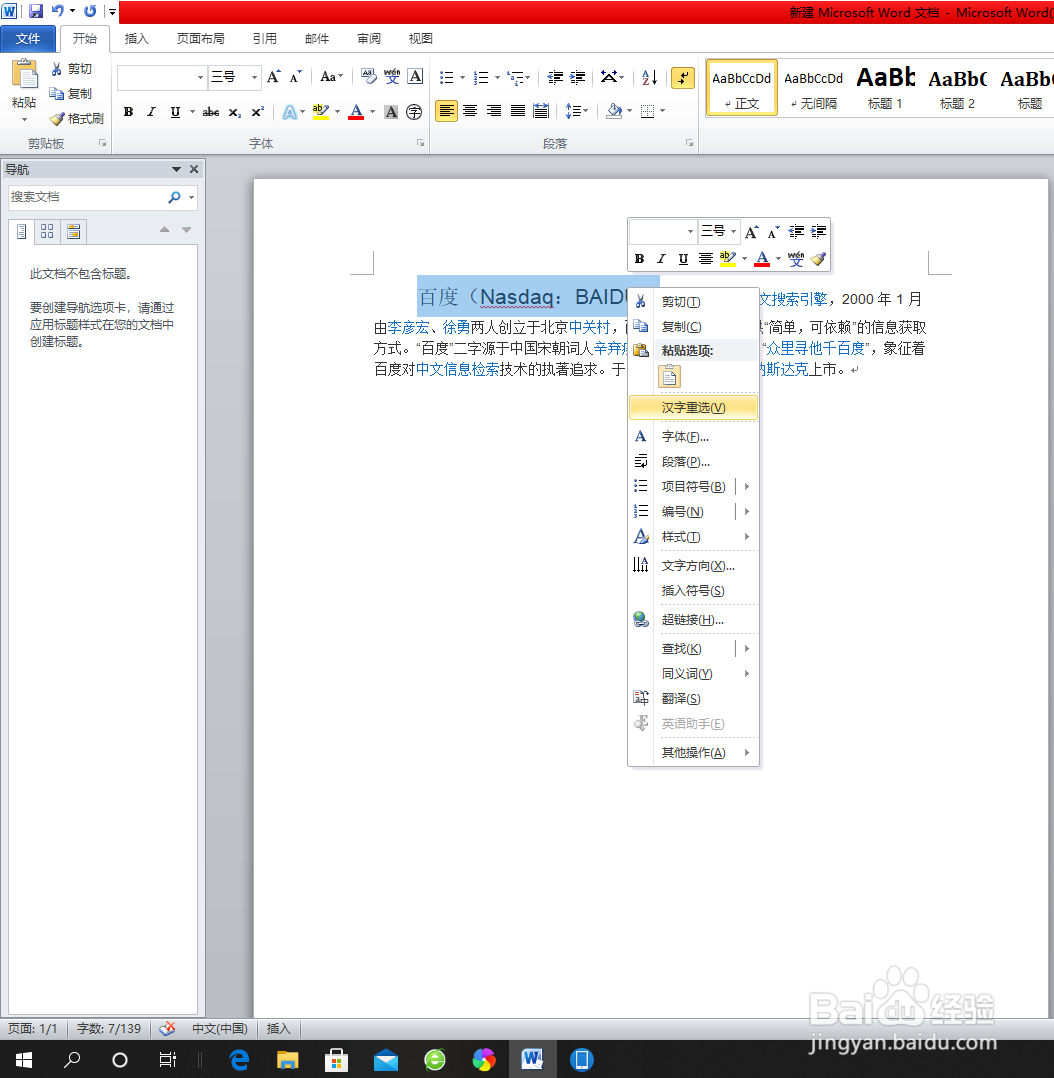Click paste option icon in context menu
Screen dimensions: 1054x1078
click(670, 376)
